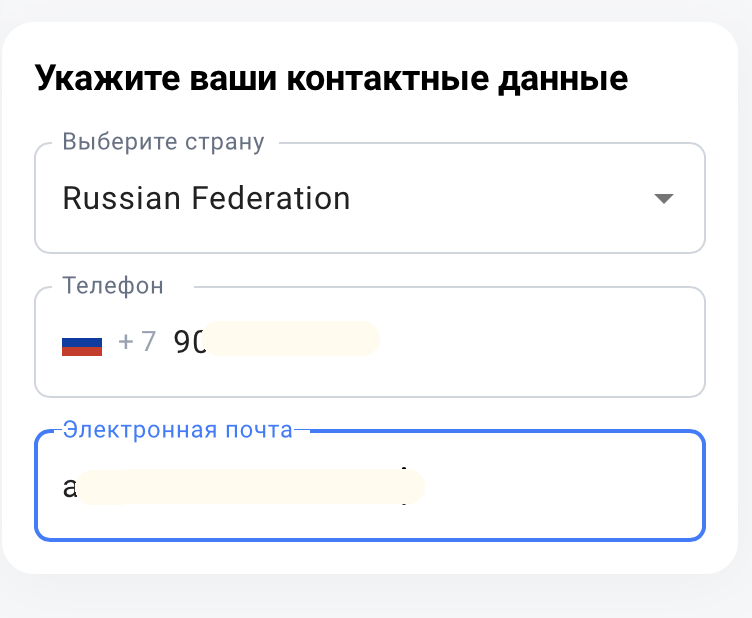Click the 'Электронная почта' floating label
The height and width of the screenshot is (618, 752).
(177, 430)
